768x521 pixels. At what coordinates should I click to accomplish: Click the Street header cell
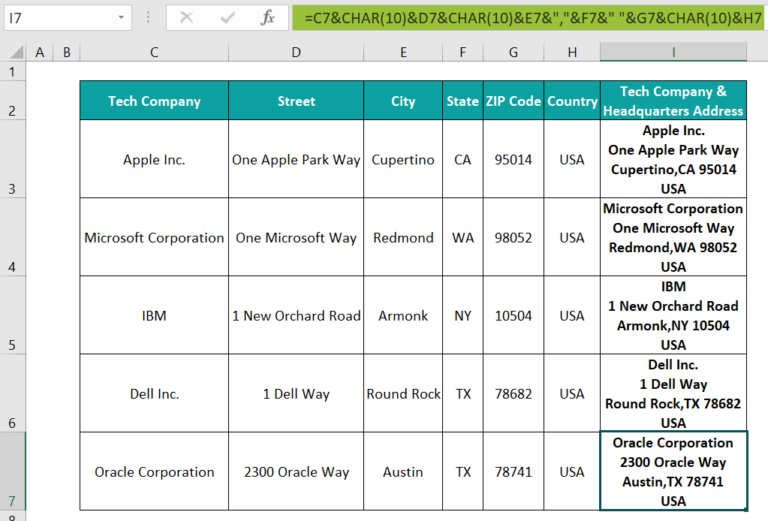pyautogui.click(x=296, y=101)
